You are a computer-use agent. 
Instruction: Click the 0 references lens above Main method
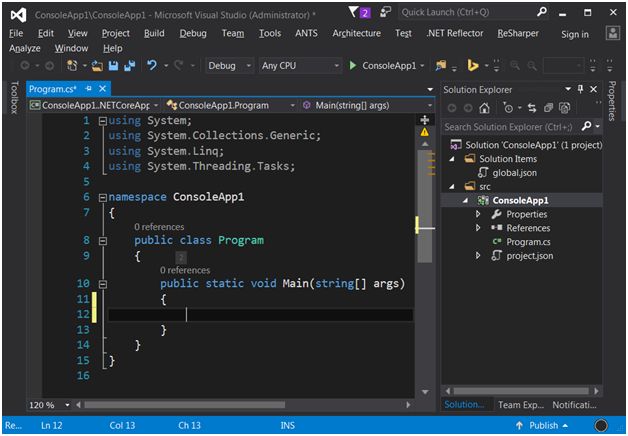(185, 270)
